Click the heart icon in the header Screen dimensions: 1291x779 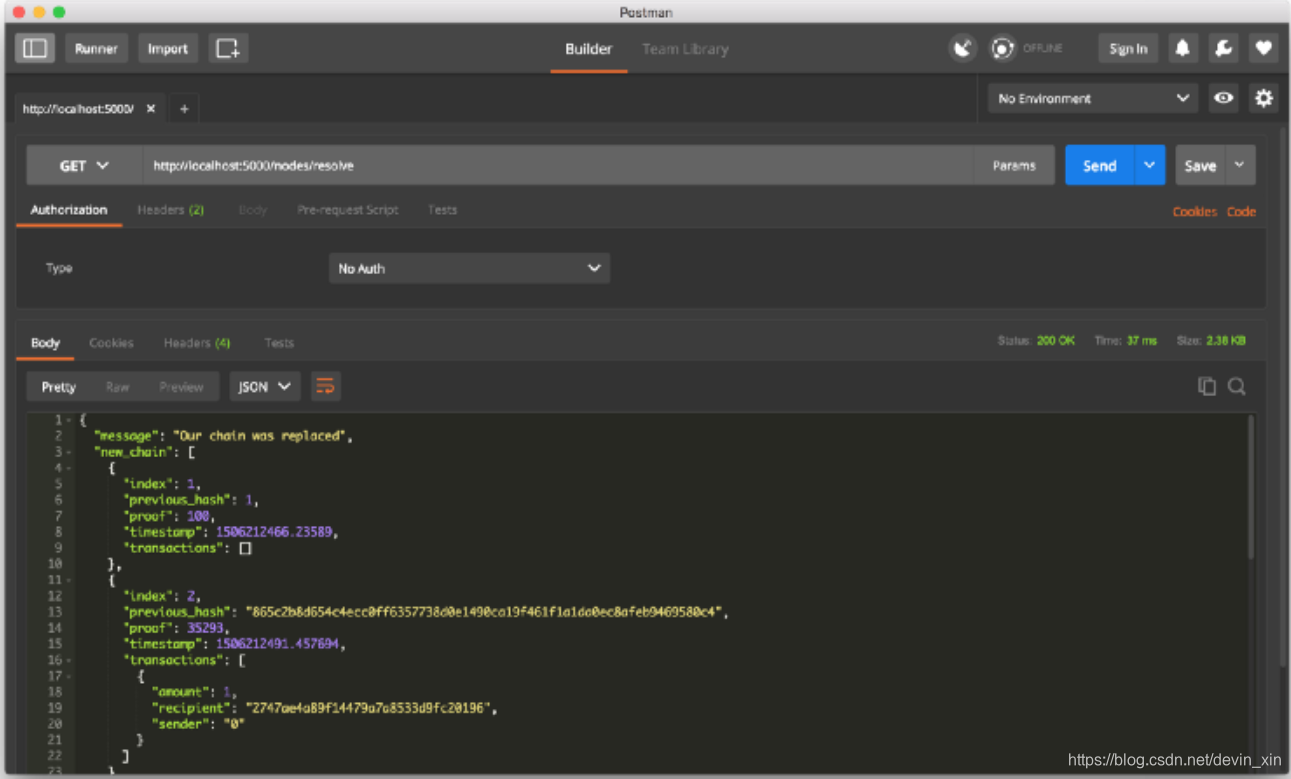pos(1264,48)
